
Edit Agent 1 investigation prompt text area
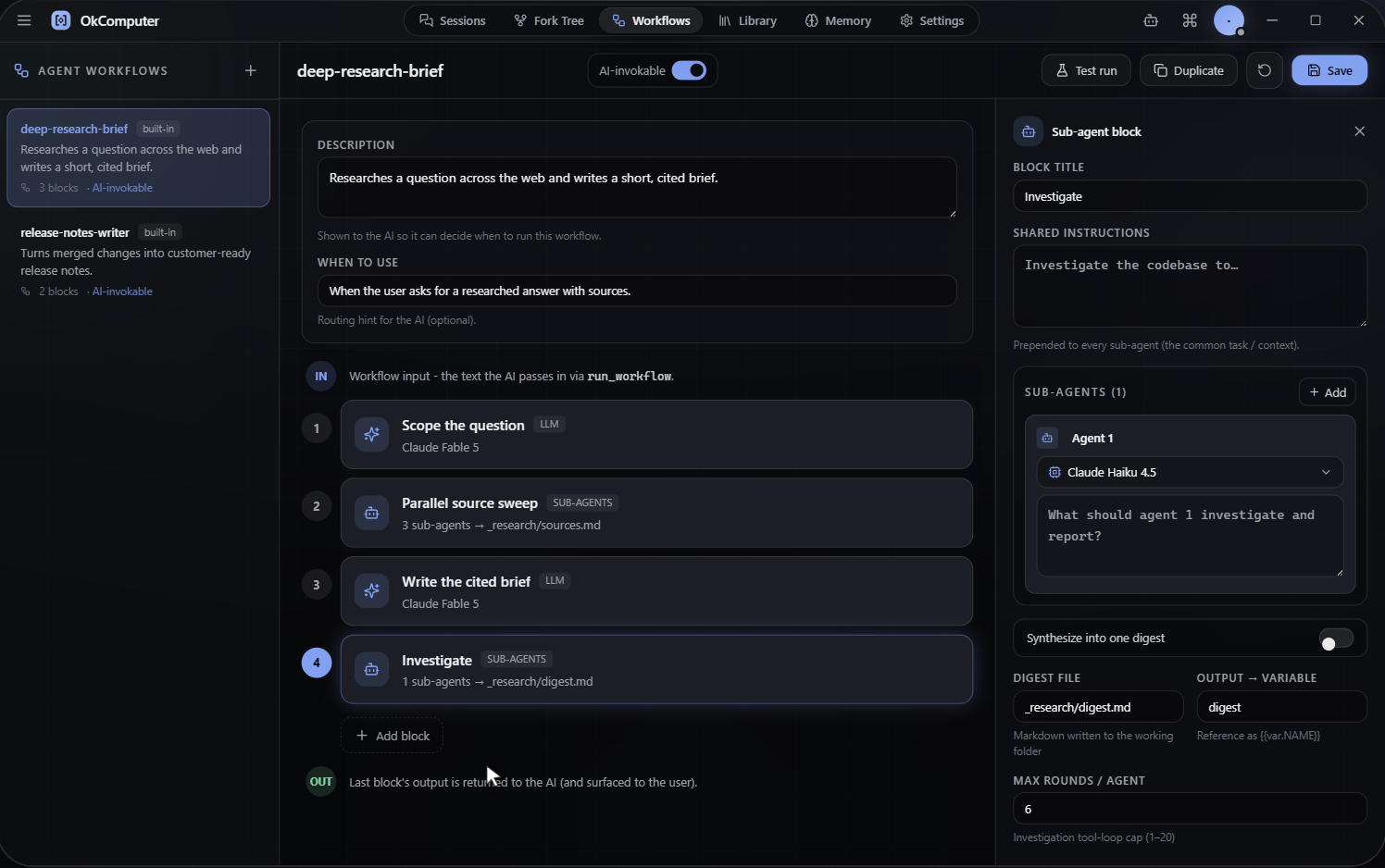point(1190,536)
